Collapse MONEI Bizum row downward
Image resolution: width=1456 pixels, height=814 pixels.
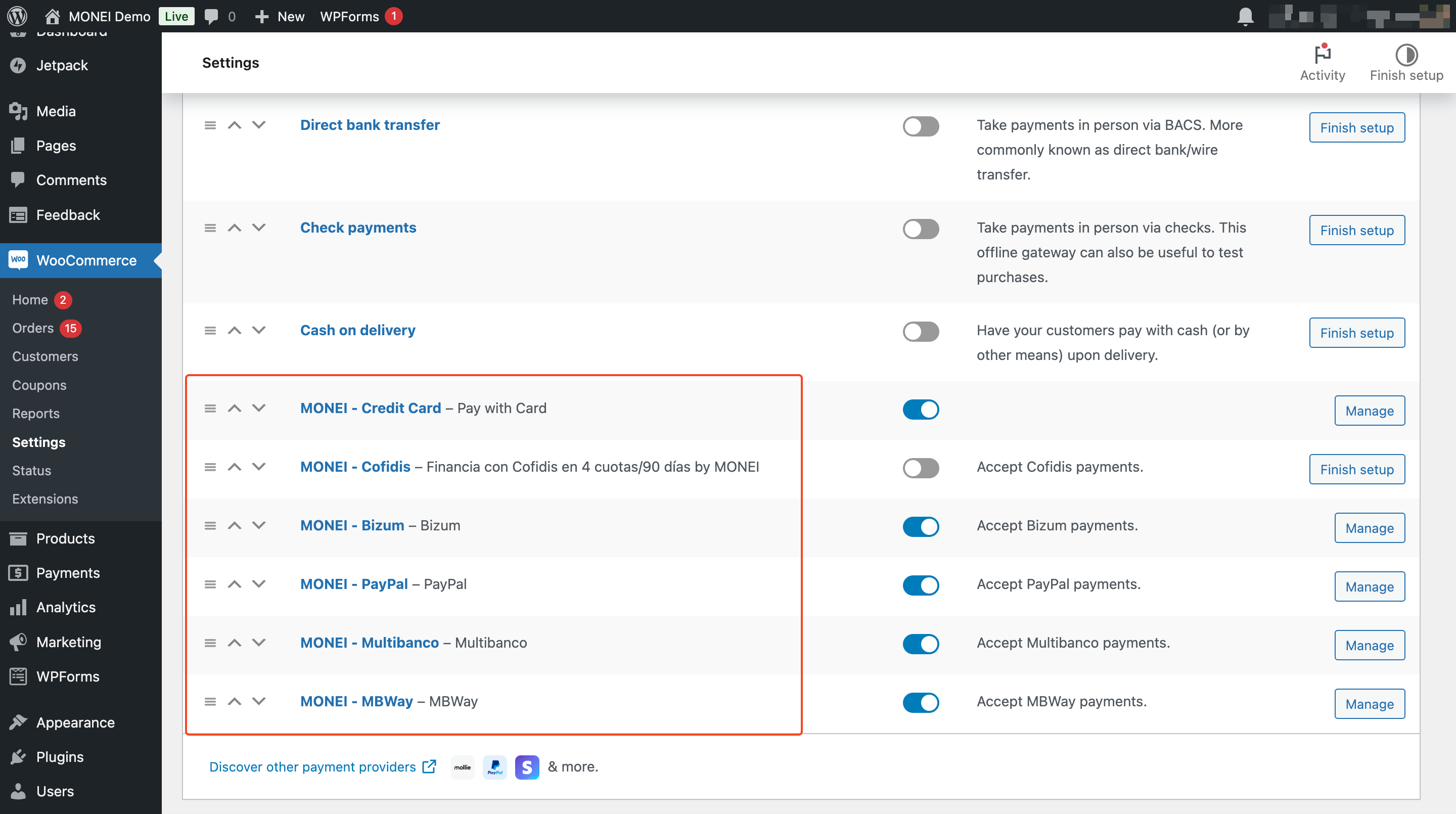(258, 525)
